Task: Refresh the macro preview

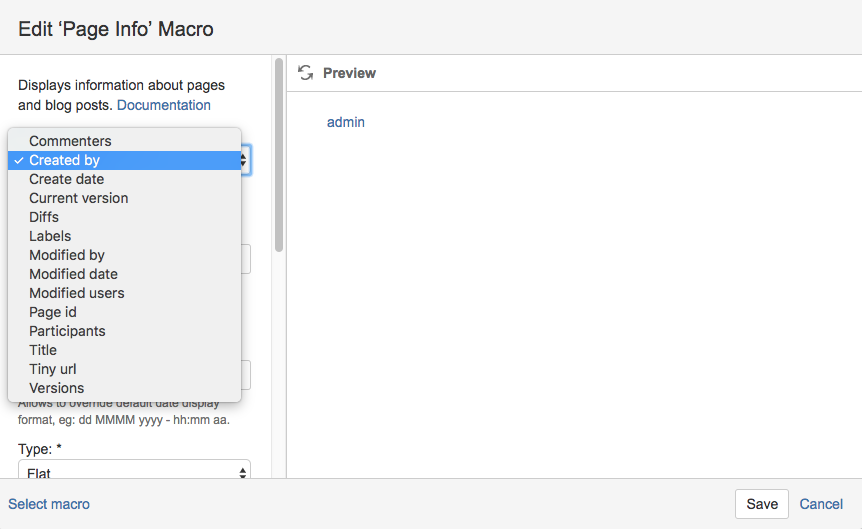Action: click(x=305, y=73)
